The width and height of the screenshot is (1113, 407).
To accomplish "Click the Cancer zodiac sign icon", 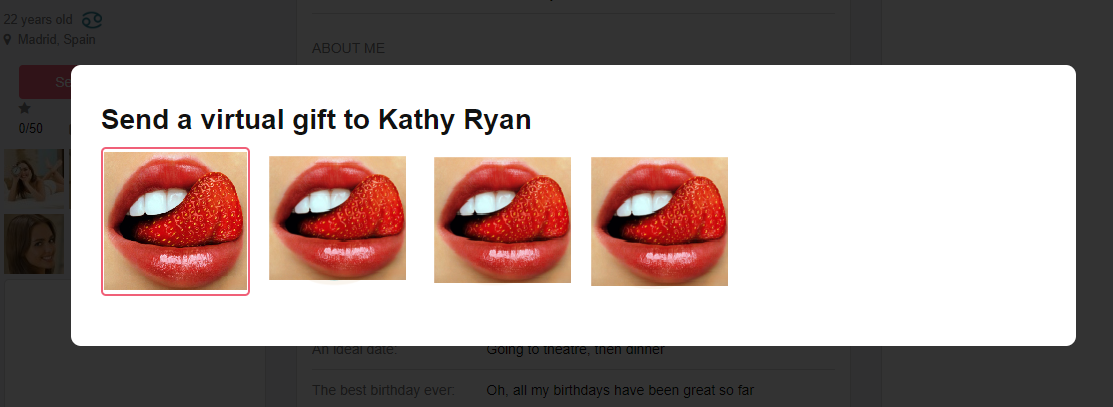I will pos(92,20).
